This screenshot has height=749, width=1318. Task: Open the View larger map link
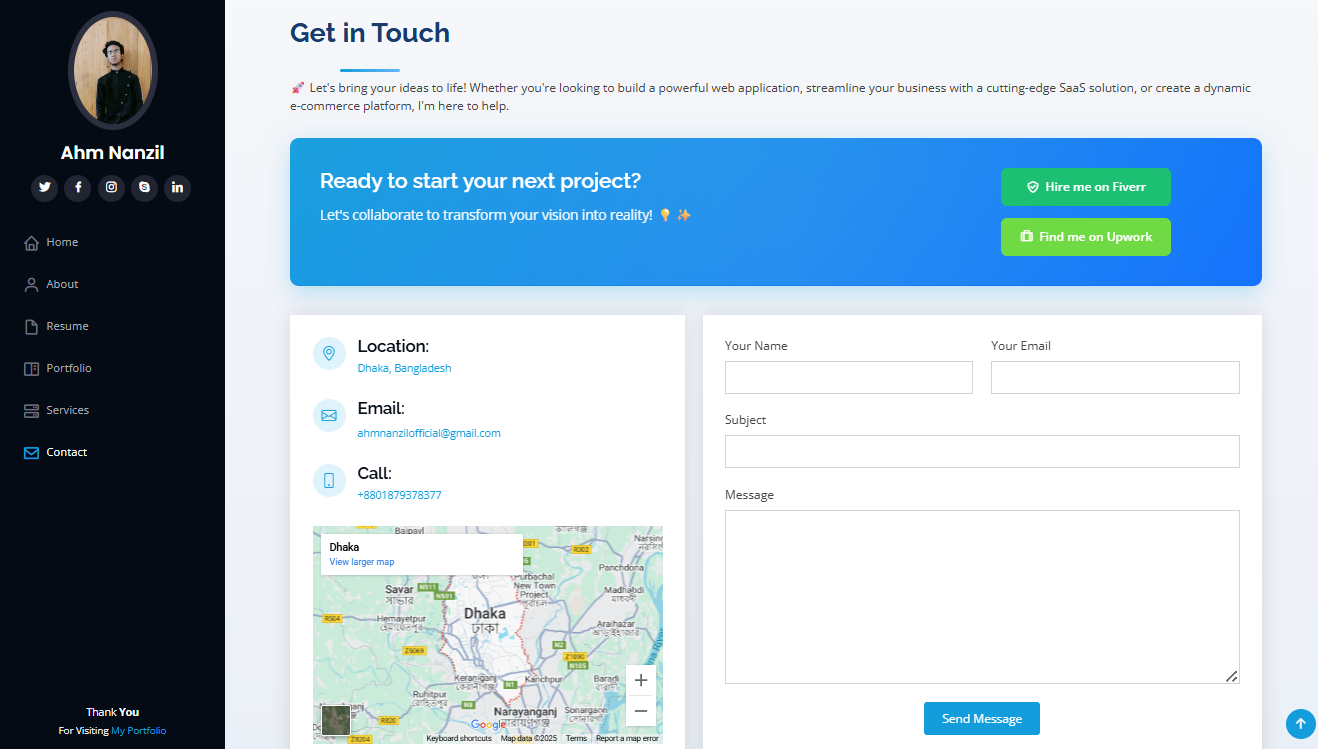point(362,562)
